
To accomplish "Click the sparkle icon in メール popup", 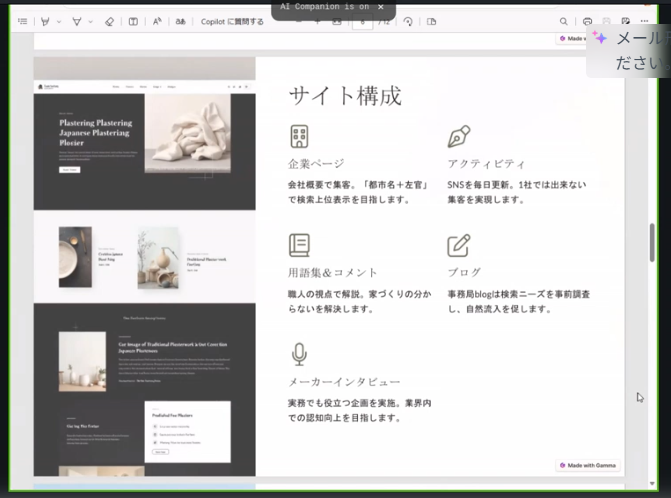I will (600, 38).
